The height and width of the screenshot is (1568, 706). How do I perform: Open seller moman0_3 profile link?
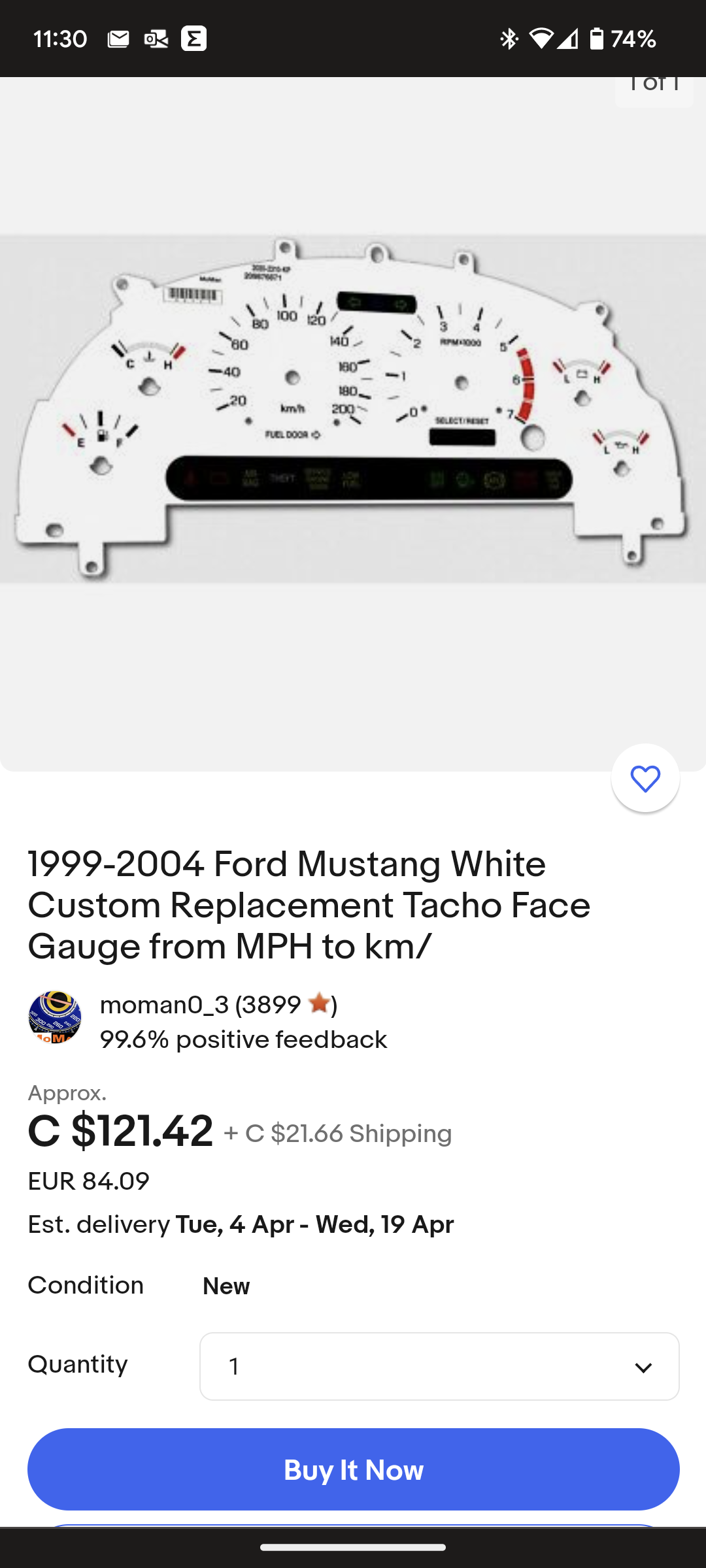tap(164, 1005)
